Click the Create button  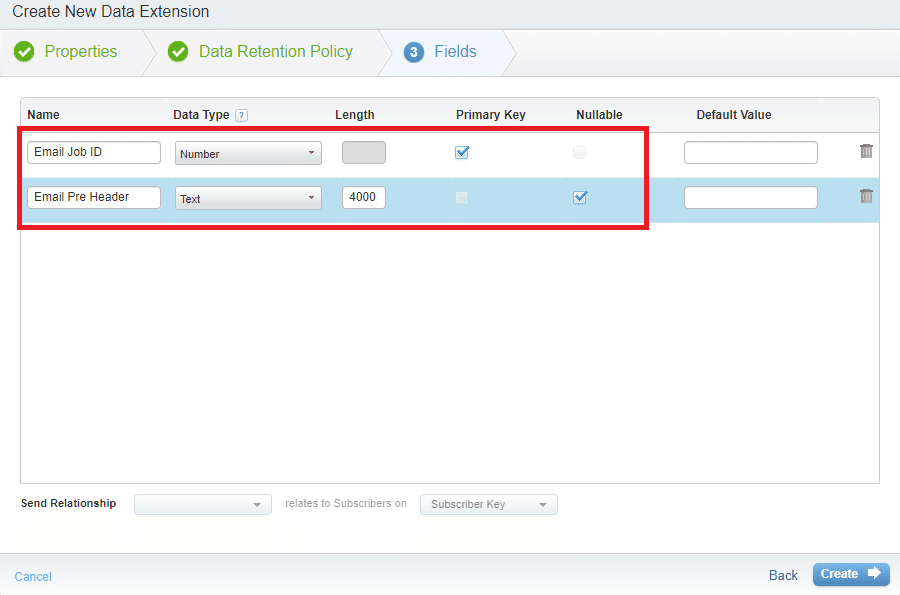(851, 574)
